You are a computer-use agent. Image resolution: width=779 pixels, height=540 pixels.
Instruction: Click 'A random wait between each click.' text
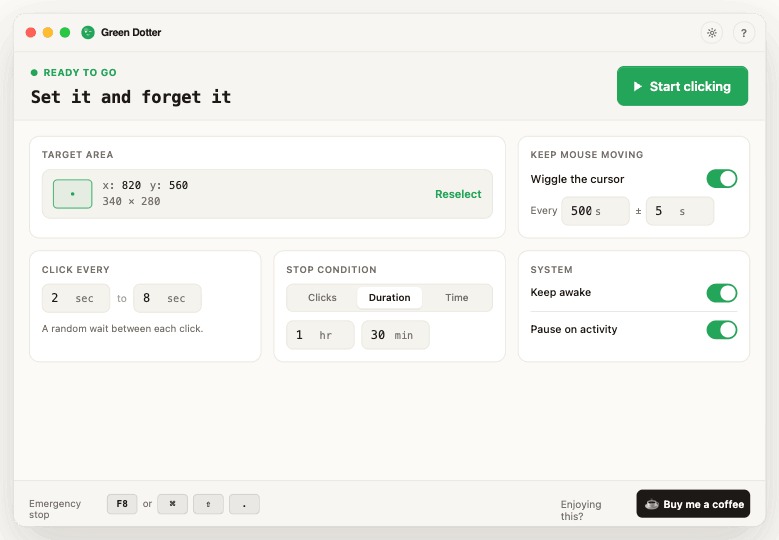(122, 328)
